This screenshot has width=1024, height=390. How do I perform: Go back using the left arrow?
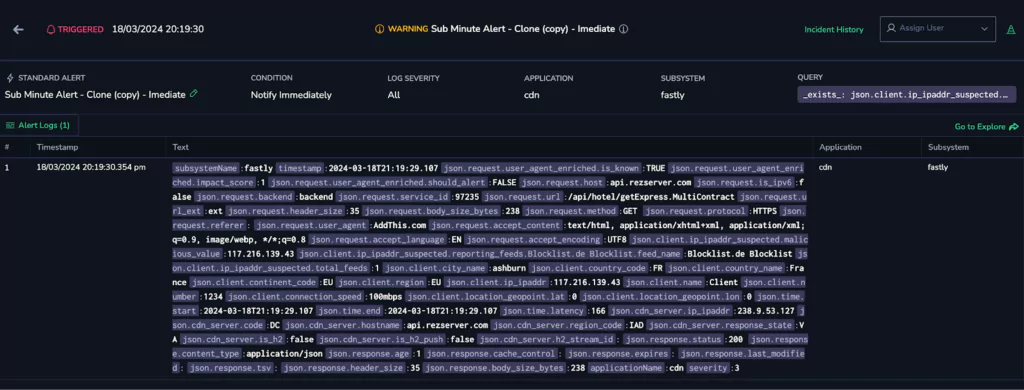tap(18, 29)
